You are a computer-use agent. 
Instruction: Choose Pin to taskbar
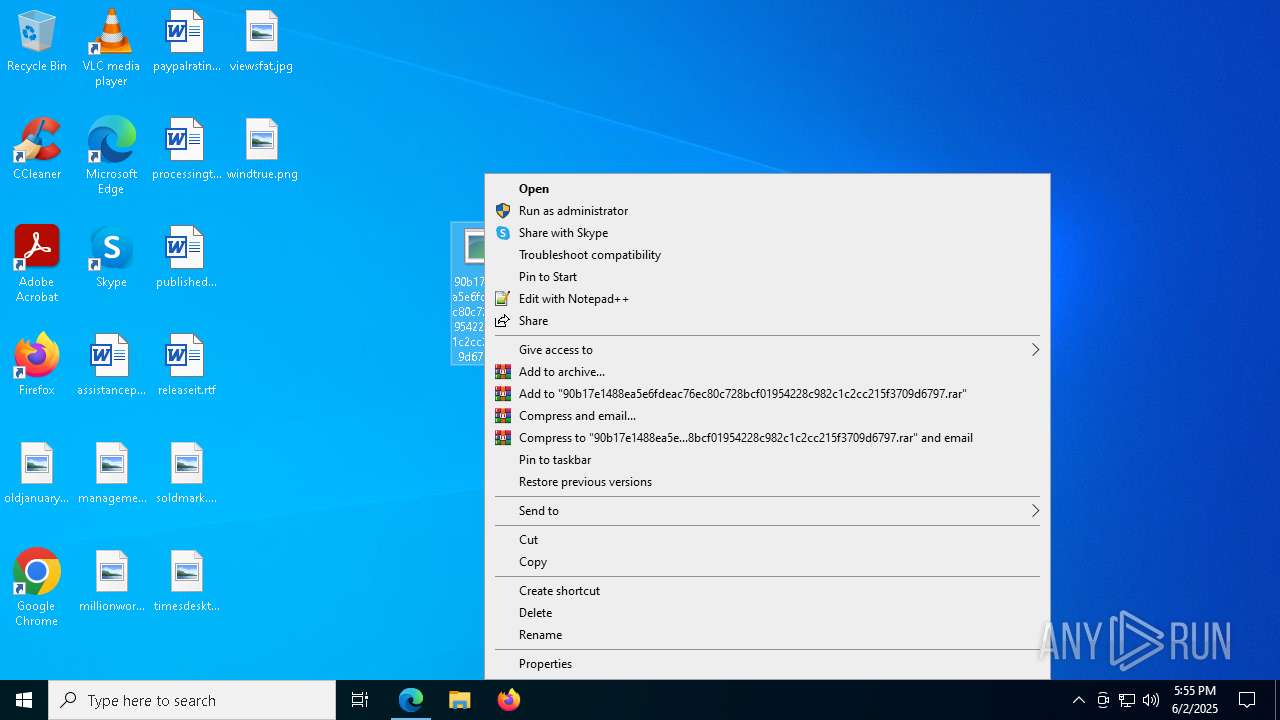pos(767,460)
